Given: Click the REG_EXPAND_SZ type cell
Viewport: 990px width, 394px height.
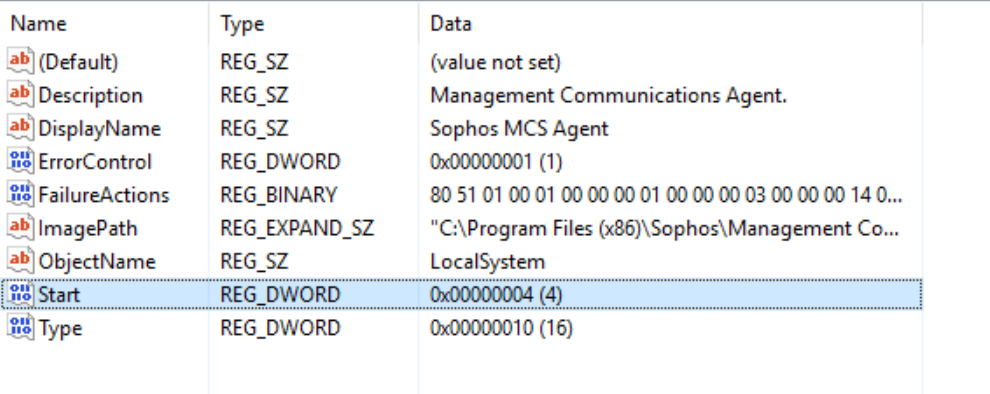Looking at the screenshot, I should 297,228.
